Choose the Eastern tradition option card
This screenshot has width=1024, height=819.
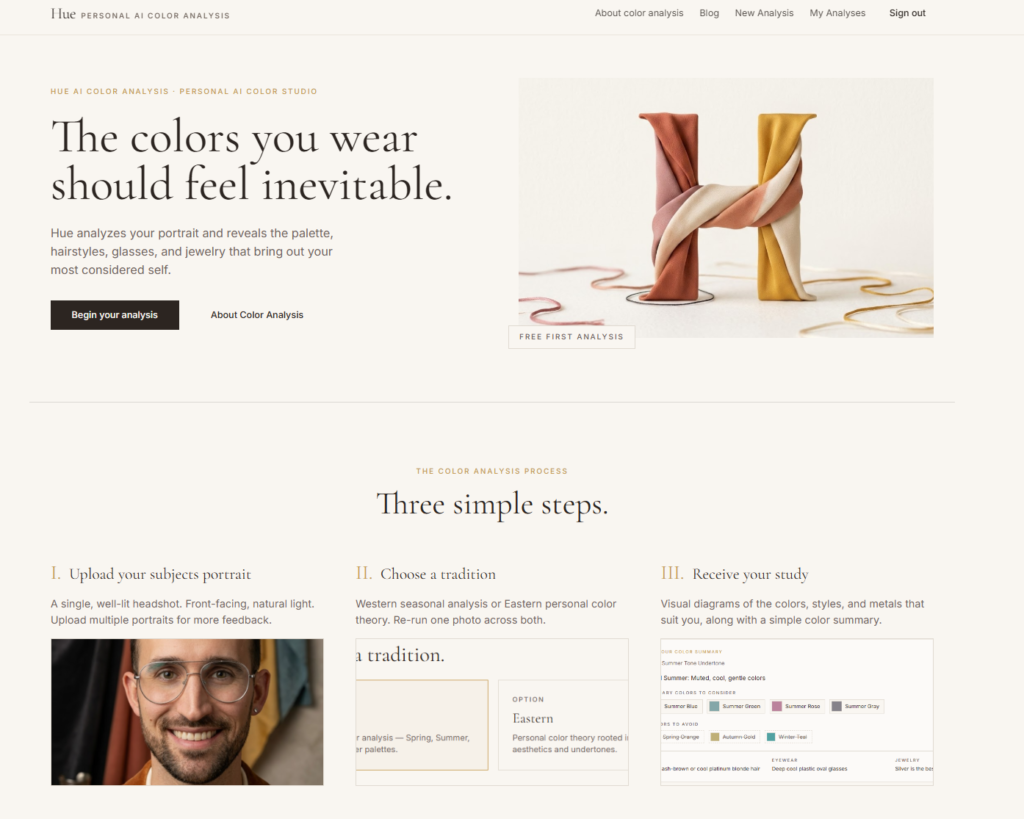563,725
